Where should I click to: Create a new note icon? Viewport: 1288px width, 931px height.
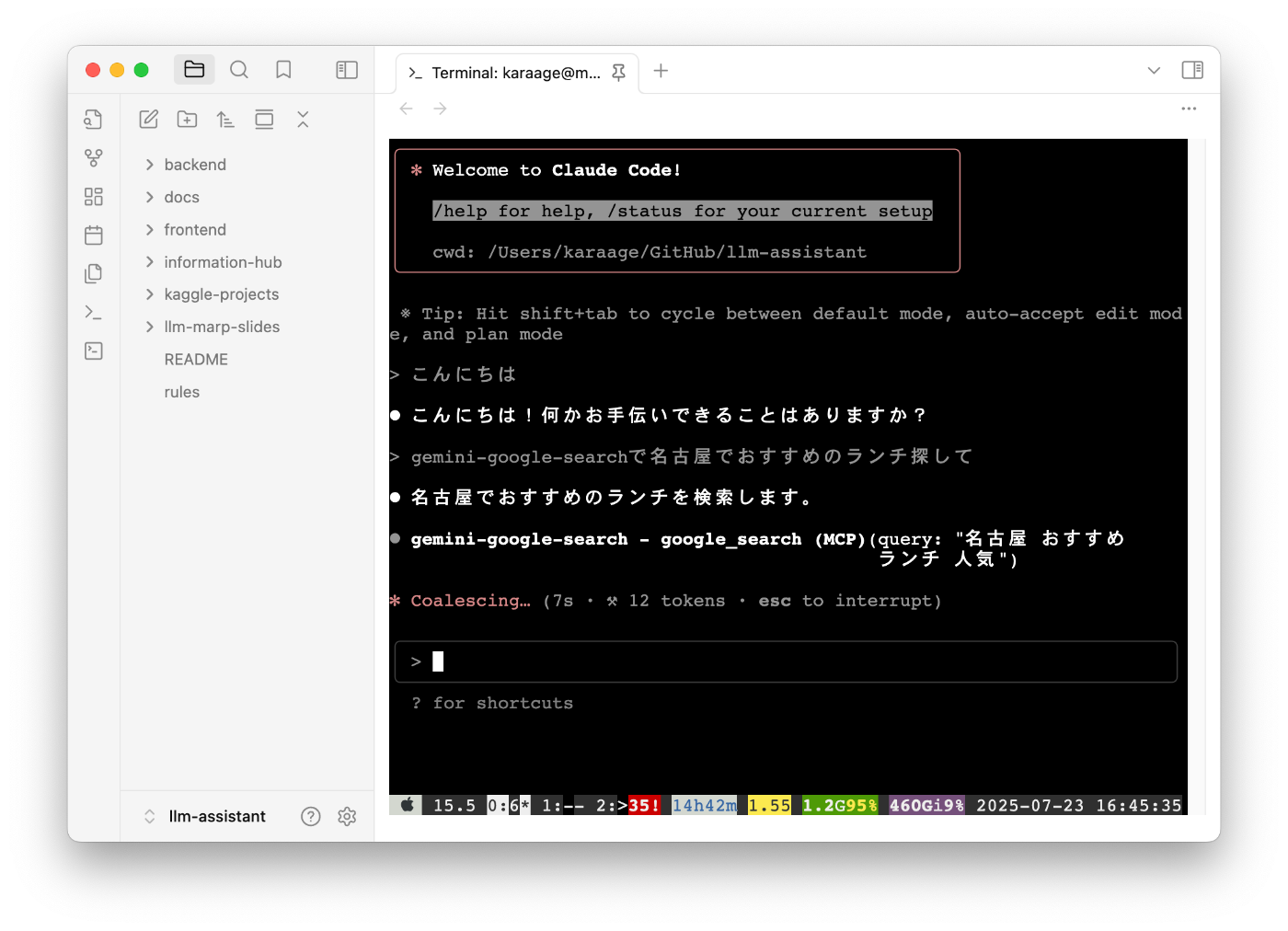tap(149, 119)
